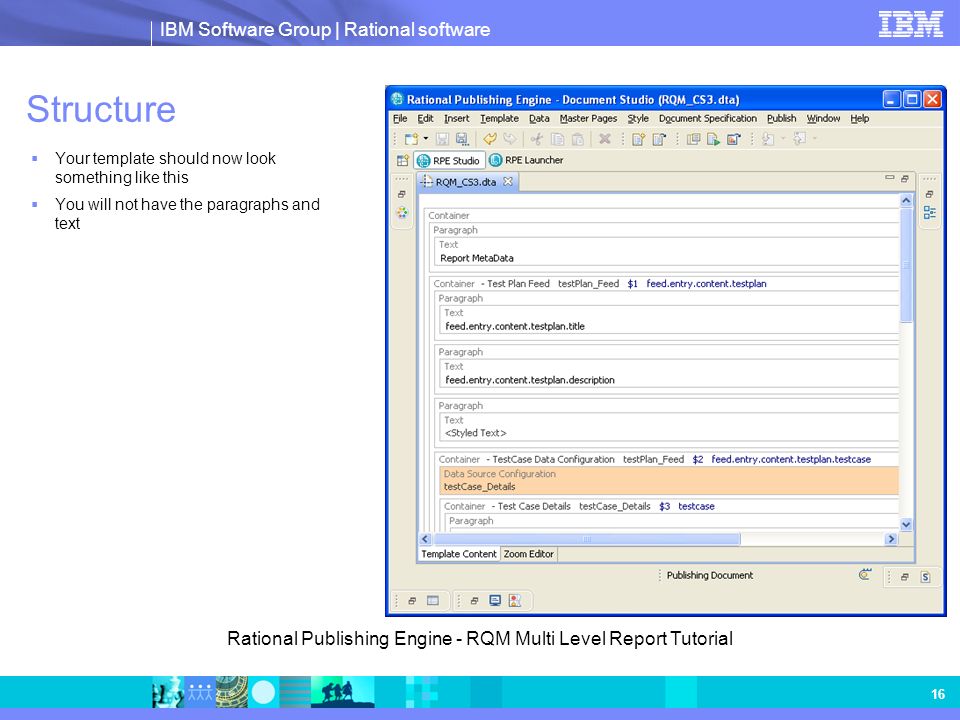
Task: Click the colorful palette icon in left sidebar
Action: [402, 212]
